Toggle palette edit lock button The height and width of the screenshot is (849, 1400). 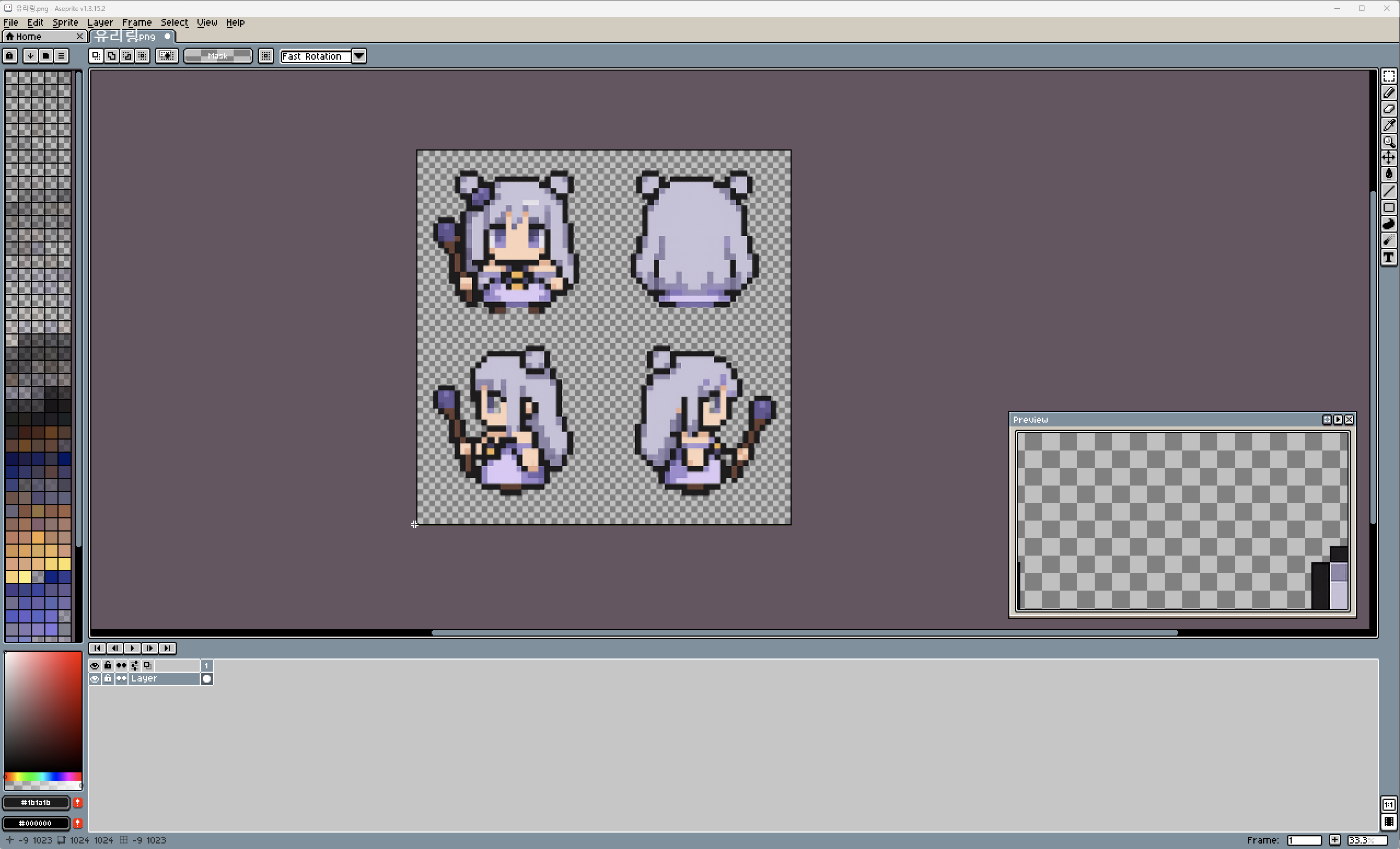point(10,56)
